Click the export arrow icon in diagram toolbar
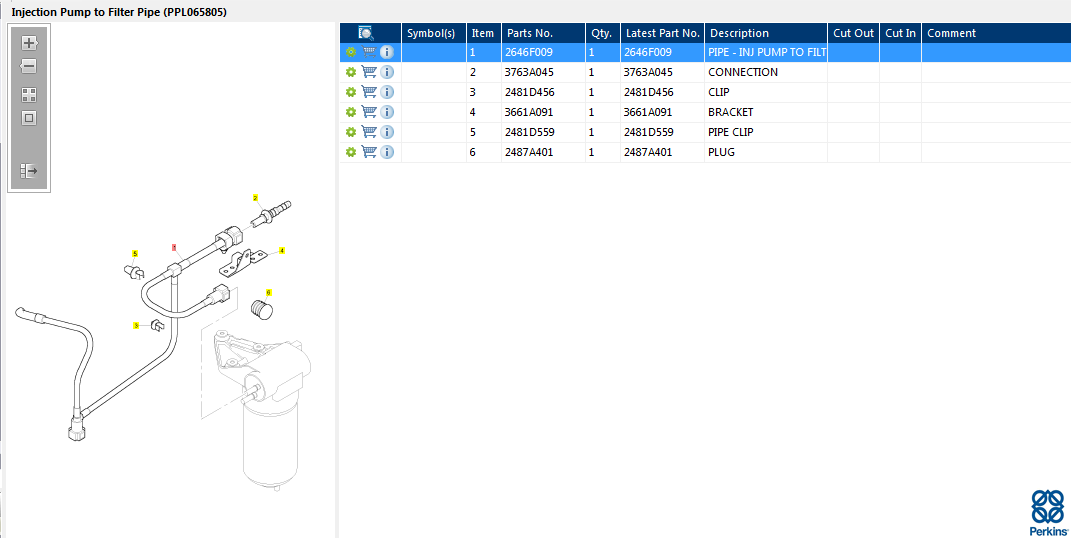Screen dimensions: 1071x538 click(29, 171)
